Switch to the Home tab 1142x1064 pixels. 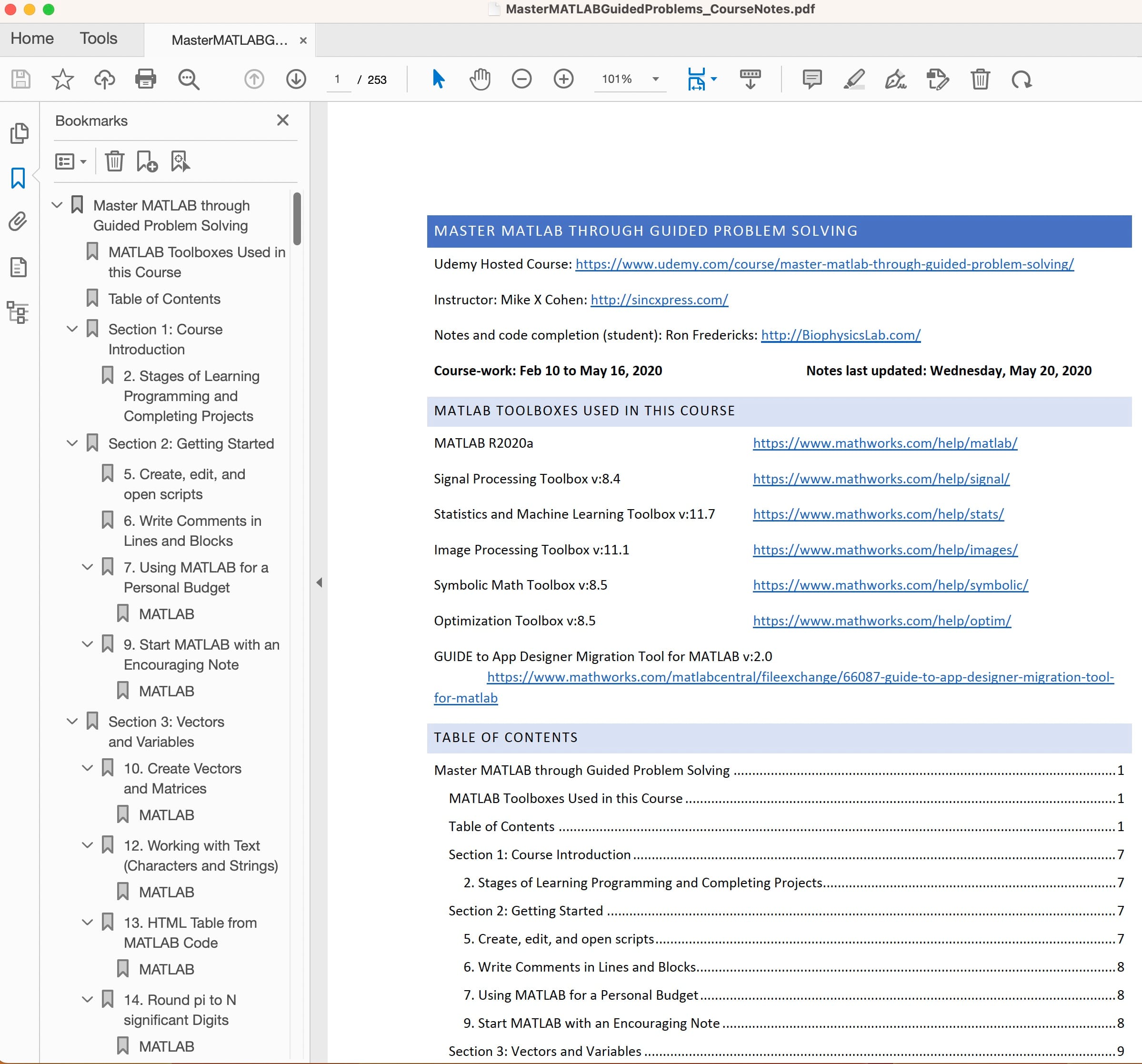pos(32,39)
